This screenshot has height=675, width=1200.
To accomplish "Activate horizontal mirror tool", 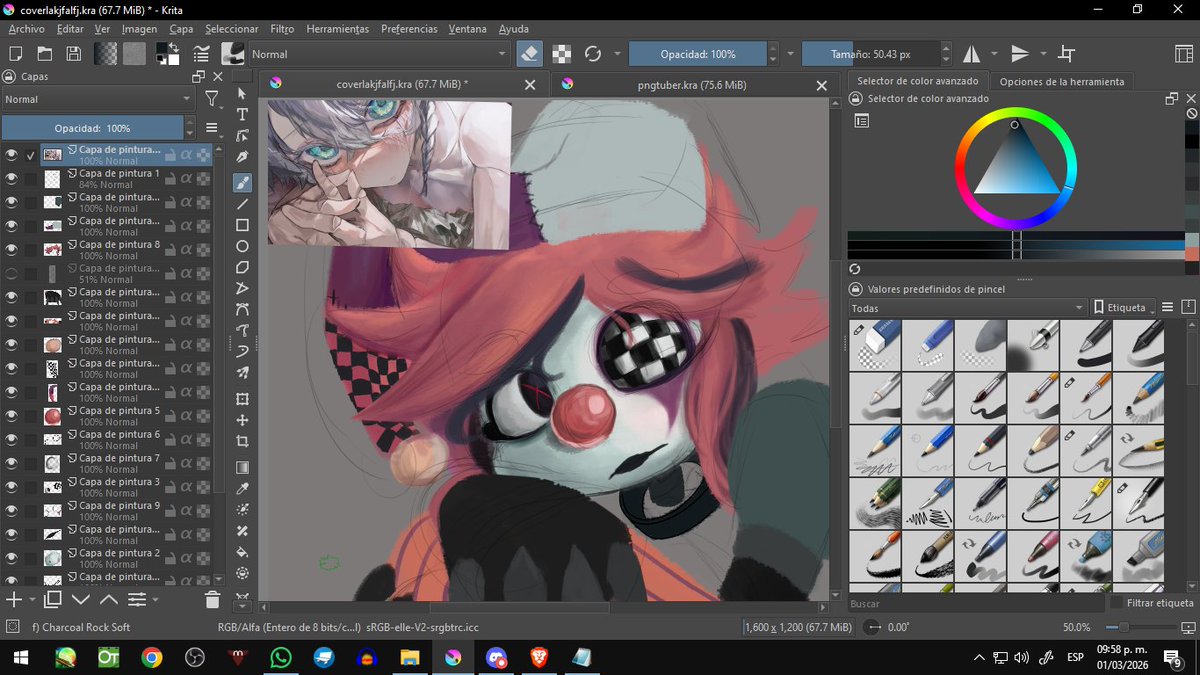I will [972, 54].
